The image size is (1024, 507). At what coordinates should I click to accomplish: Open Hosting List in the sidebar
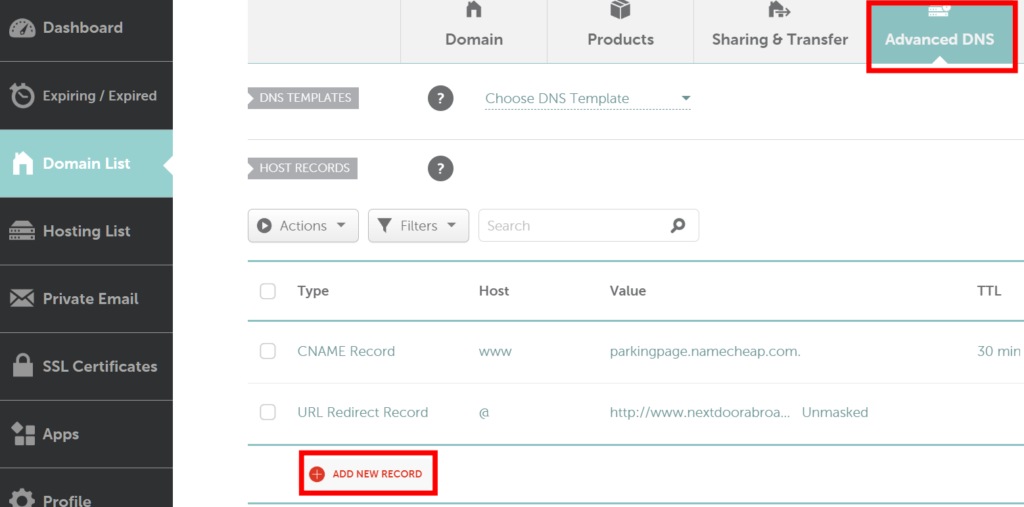tap(86, 231)
